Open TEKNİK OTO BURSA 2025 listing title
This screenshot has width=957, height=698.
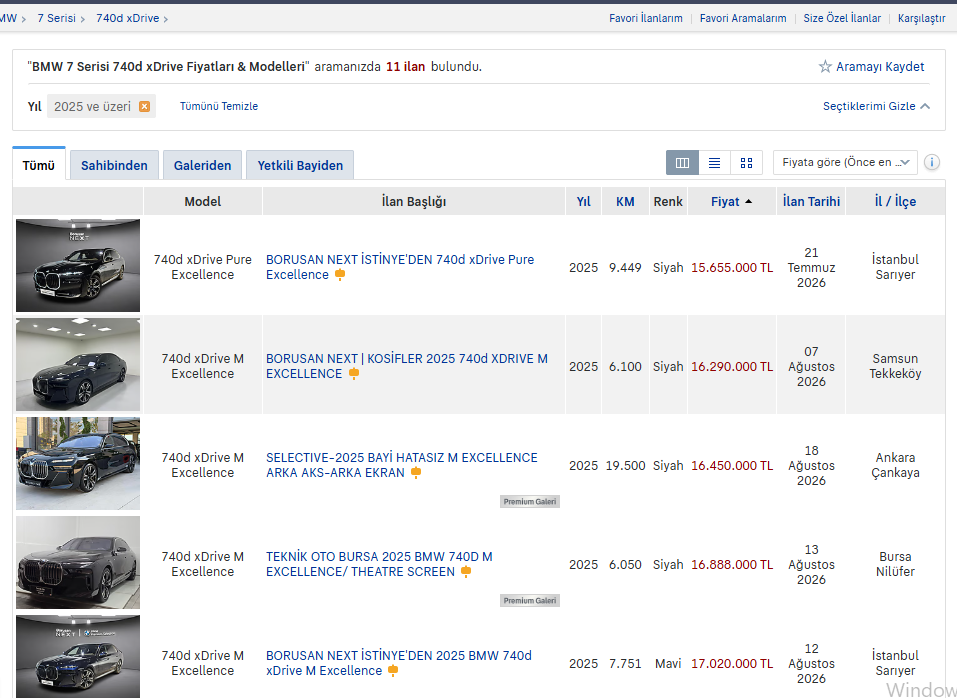pos(379,564)
